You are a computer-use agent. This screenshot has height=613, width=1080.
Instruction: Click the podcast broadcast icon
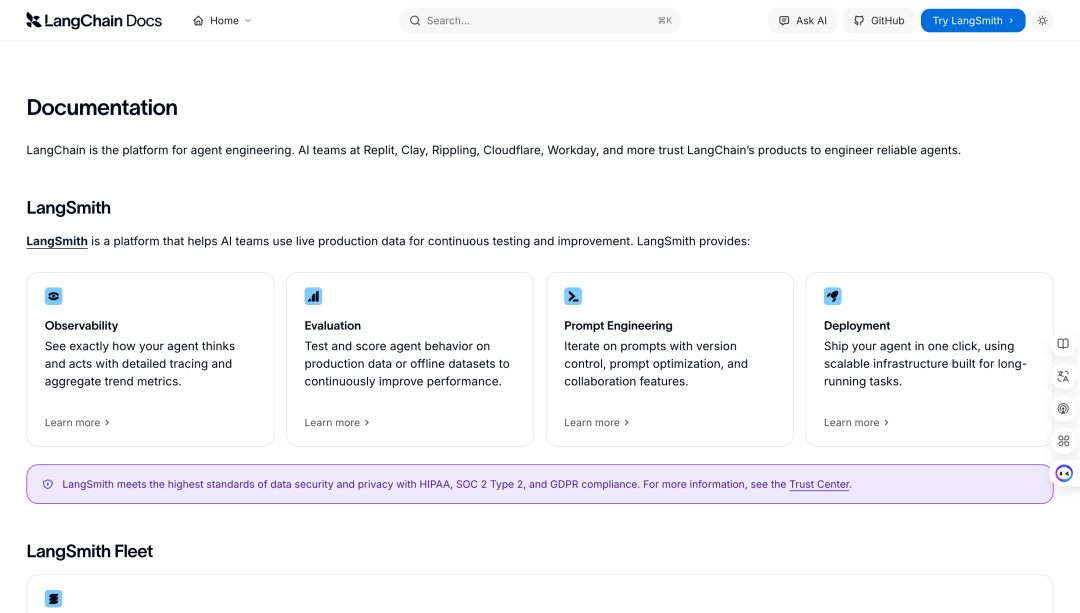(1063, 408)
